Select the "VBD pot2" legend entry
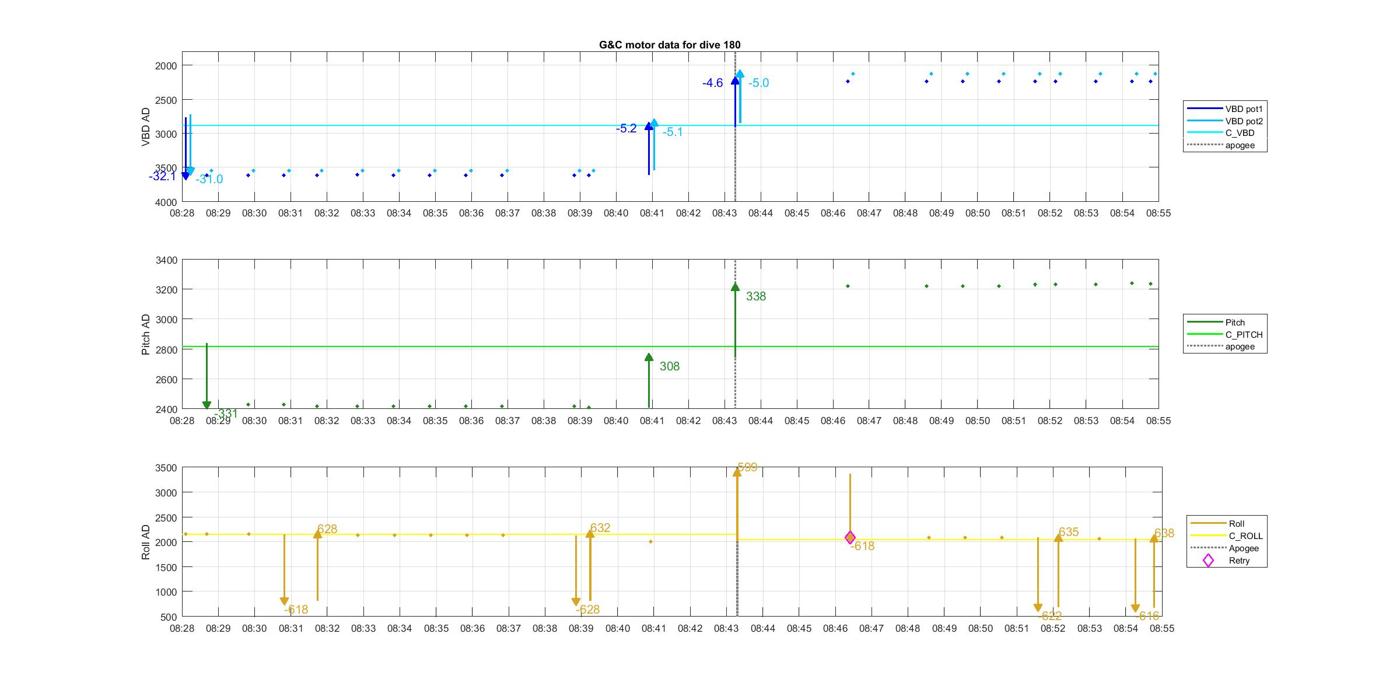Viewport: 1400px width, 693px height. coord(1223,120)
